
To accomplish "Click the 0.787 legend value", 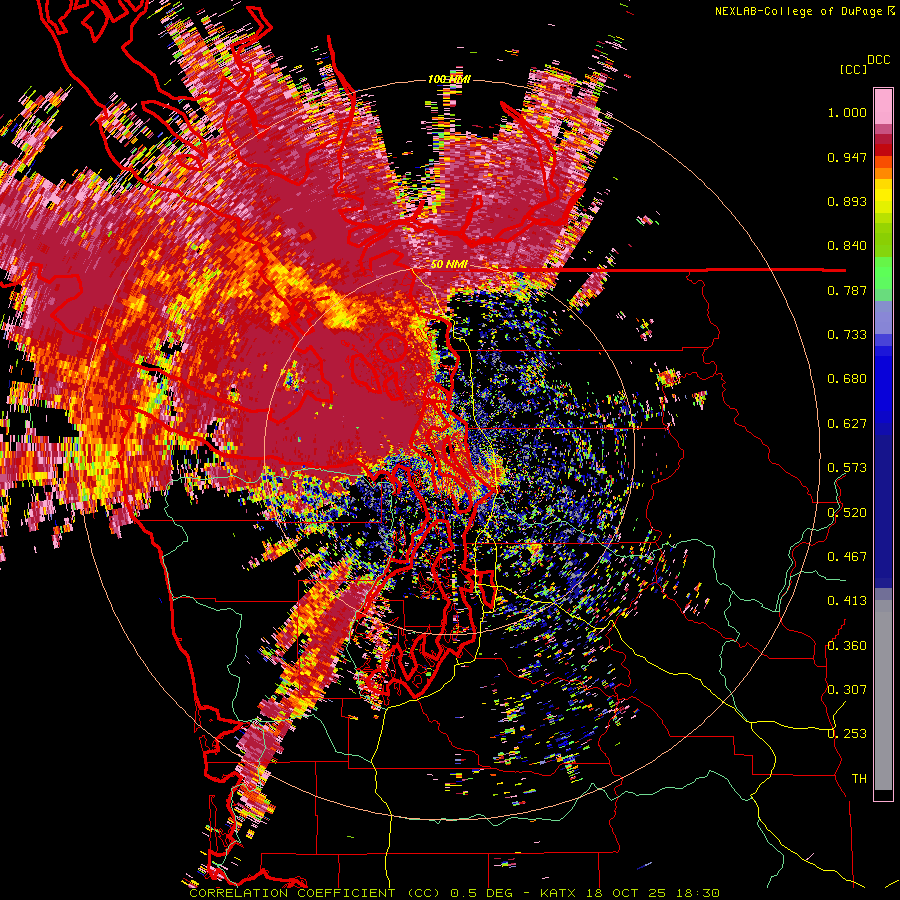I will click(847, 290).
